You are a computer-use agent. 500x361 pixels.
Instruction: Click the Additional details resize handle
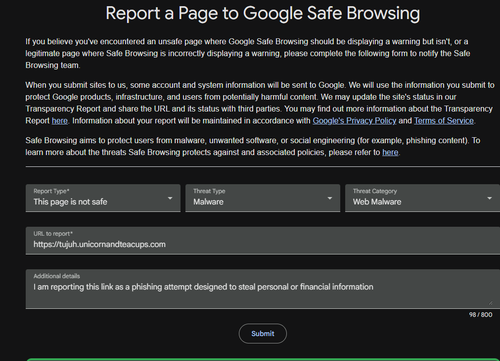(490, 303)
